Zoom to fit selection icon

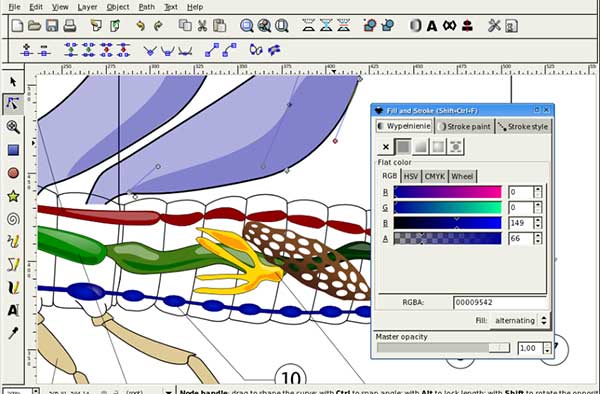[246, 26]
